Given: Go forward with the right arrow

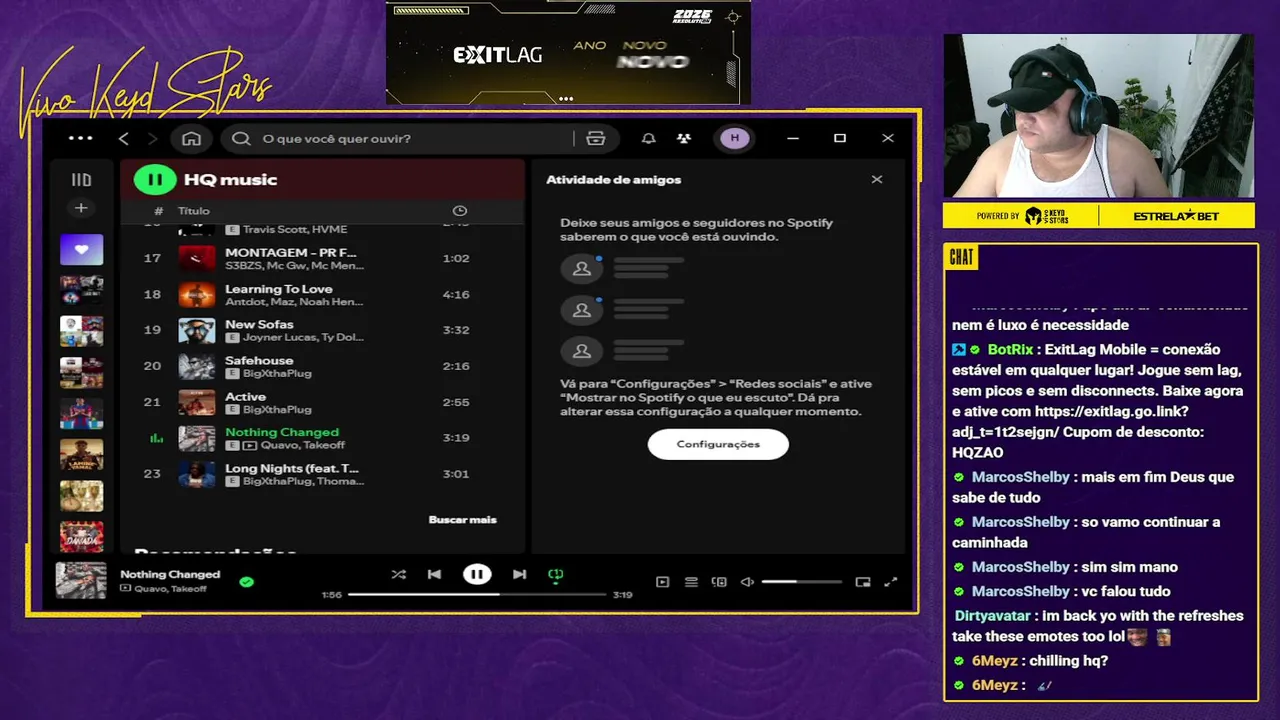Looking at the screenshot, I should coord(153,138).
